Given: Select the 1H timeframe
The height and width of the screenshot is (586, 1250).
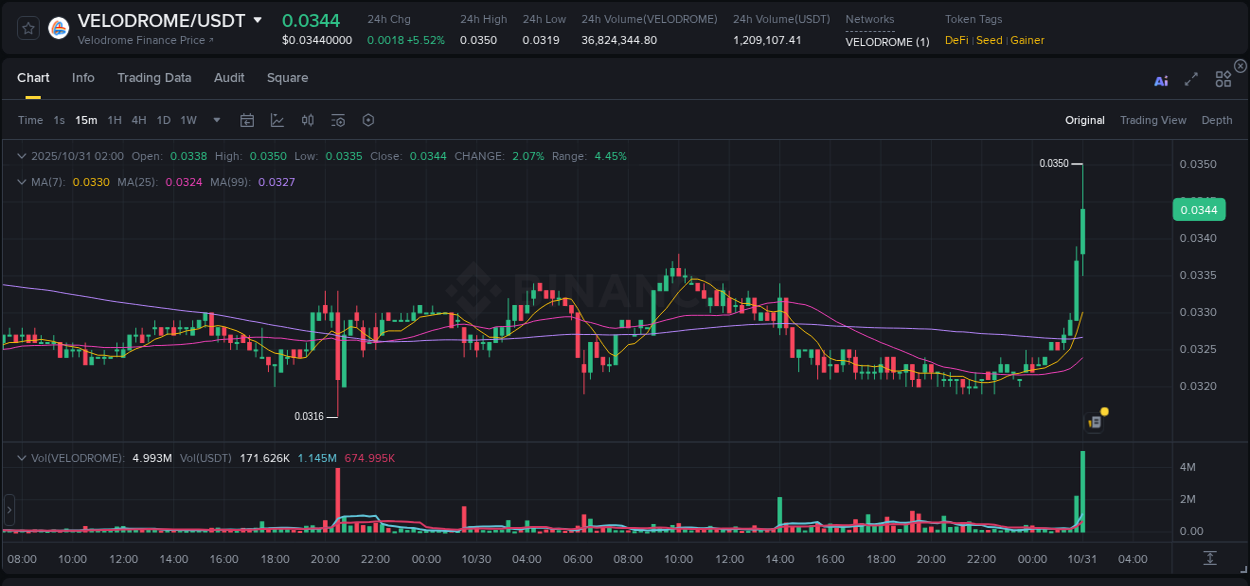Looking at the screenshot, I should pyautogui.click(x=113, y=120).
